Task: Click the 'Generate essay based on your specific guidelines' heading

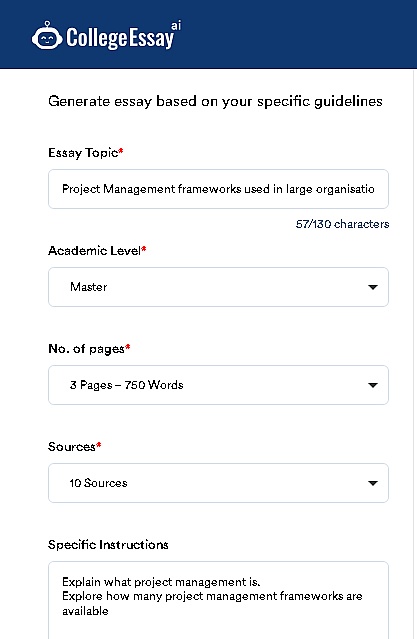Action: [215, 101]
